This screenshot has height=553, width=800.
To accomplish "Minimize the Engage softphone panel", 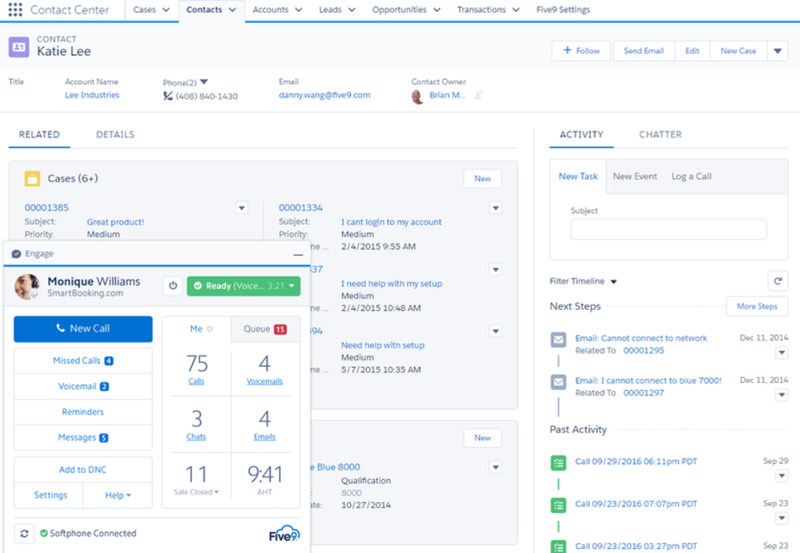I will coord(298,255).
